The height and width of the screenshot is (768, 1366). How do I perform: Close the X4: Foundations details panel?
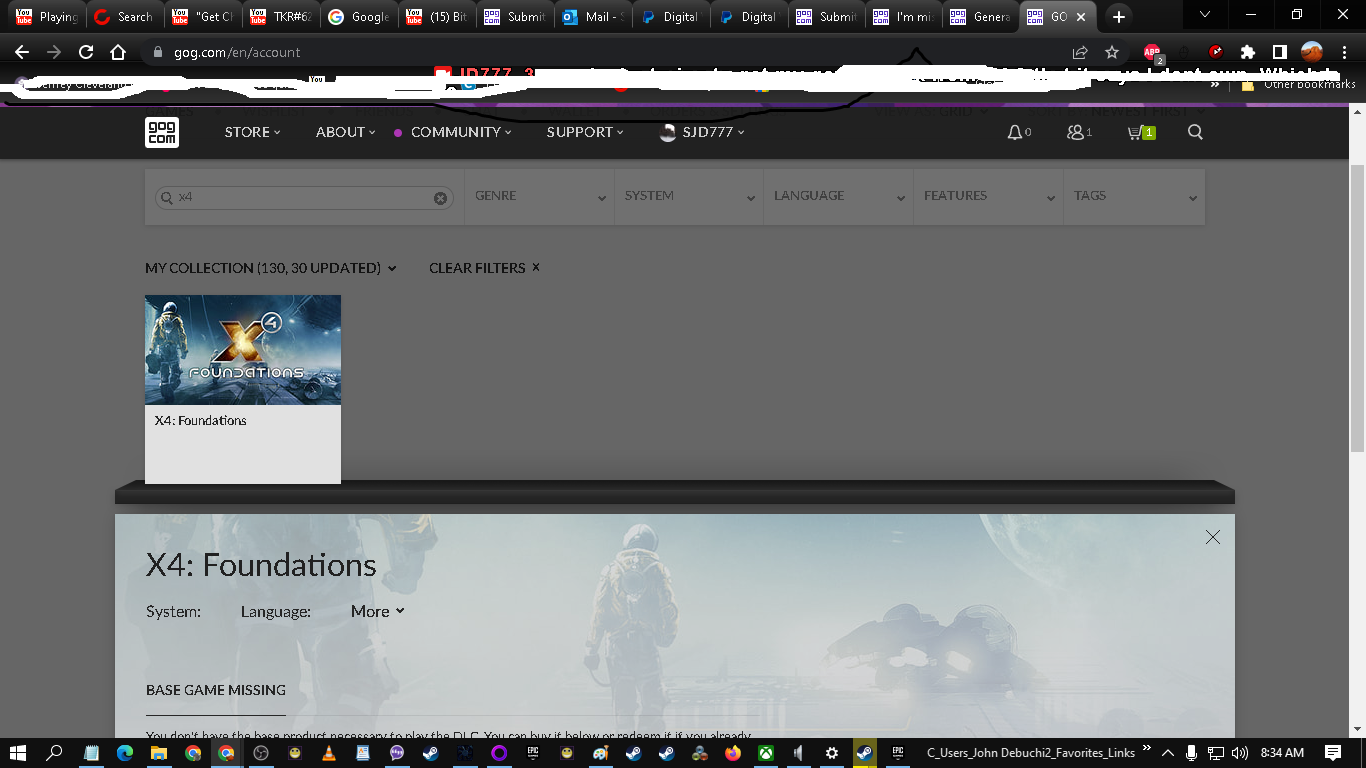pyautogui.click(x=1213, y=537)
